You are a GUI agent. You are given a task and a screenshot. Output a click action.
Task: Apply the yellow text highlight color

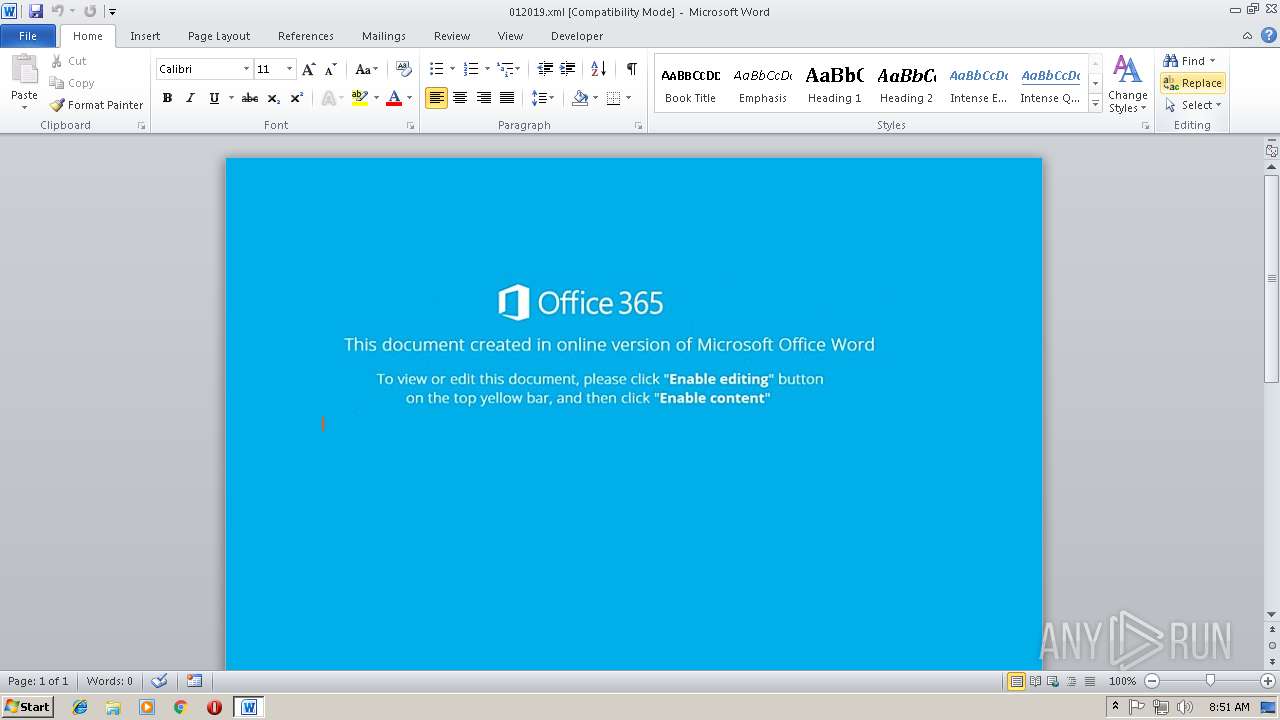coord(360,98)
